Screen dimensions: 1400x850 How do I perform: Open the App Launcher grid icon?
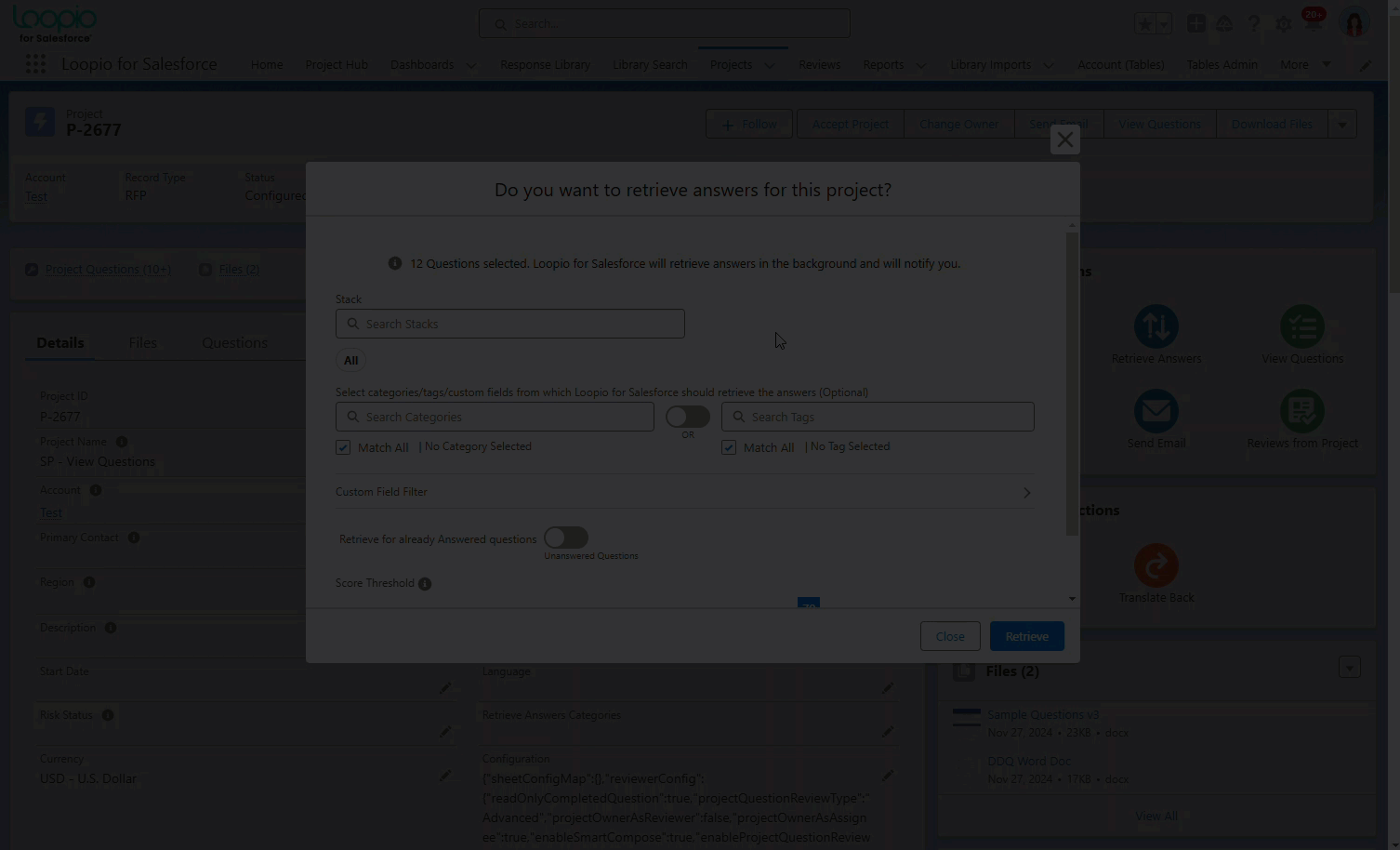(x=35, y=64)
